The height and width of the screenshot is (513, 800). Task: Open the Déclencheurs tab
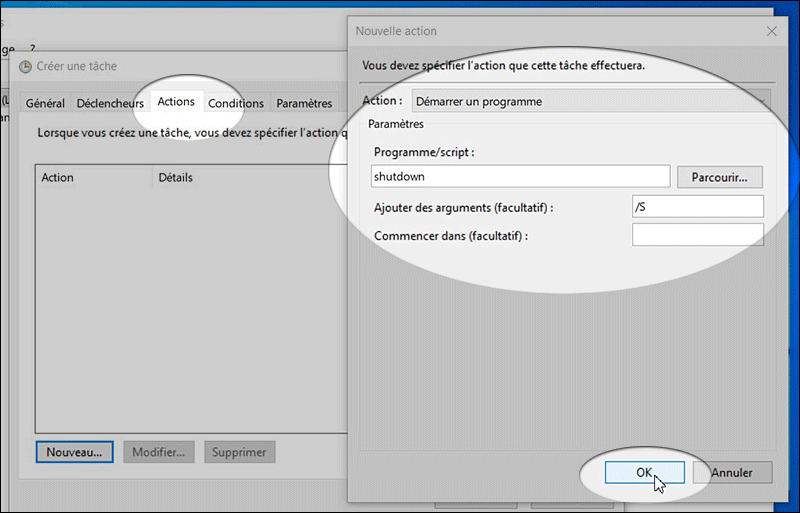[x=110, y=103]
